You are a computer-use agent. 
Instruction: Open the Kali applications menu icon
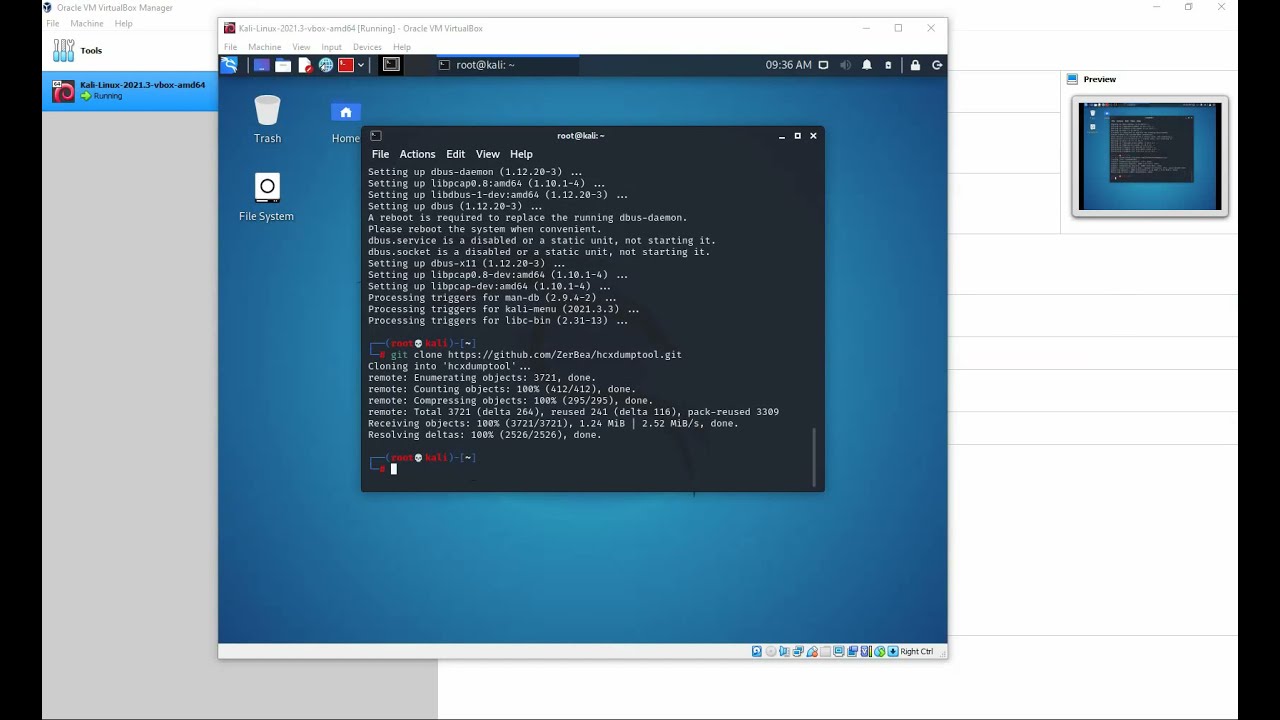[229, 65]
